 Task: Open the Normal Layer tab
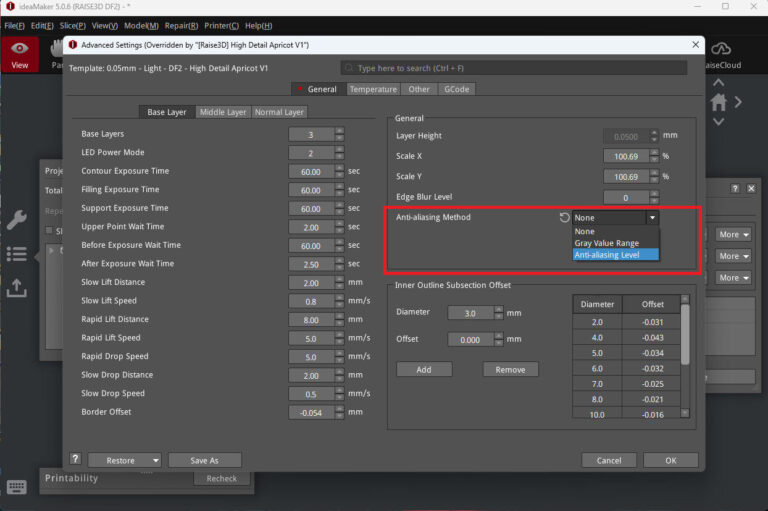point(279,112)
